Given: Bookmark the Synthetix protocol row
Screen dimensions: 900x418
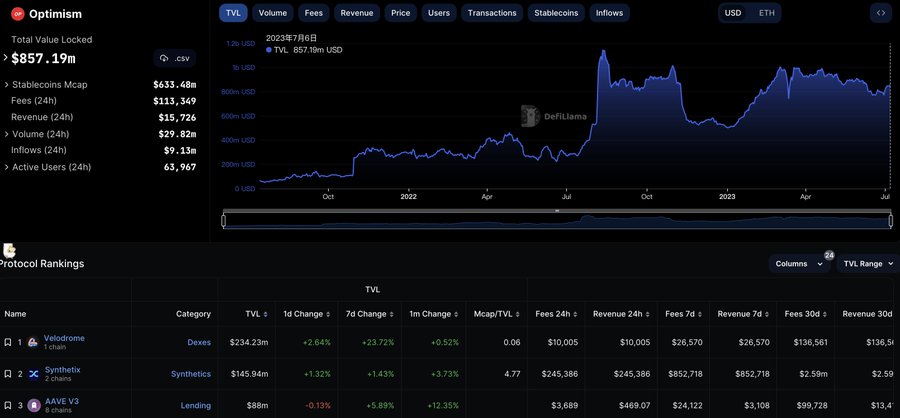Looking at the screenshot, I should coord(7,374).
